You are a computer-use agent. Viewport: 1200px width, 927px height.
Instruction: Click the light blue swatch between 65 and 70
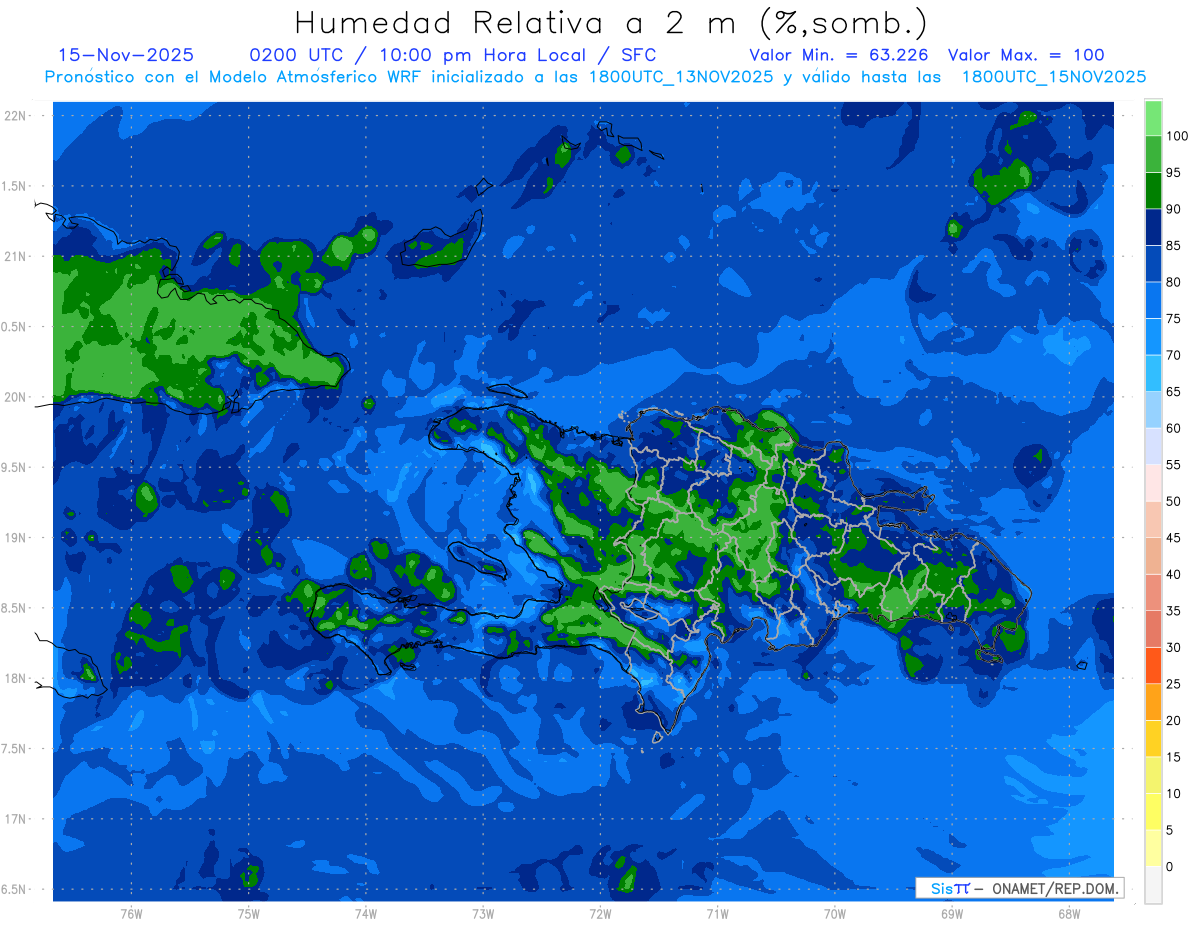(1153, 373)
